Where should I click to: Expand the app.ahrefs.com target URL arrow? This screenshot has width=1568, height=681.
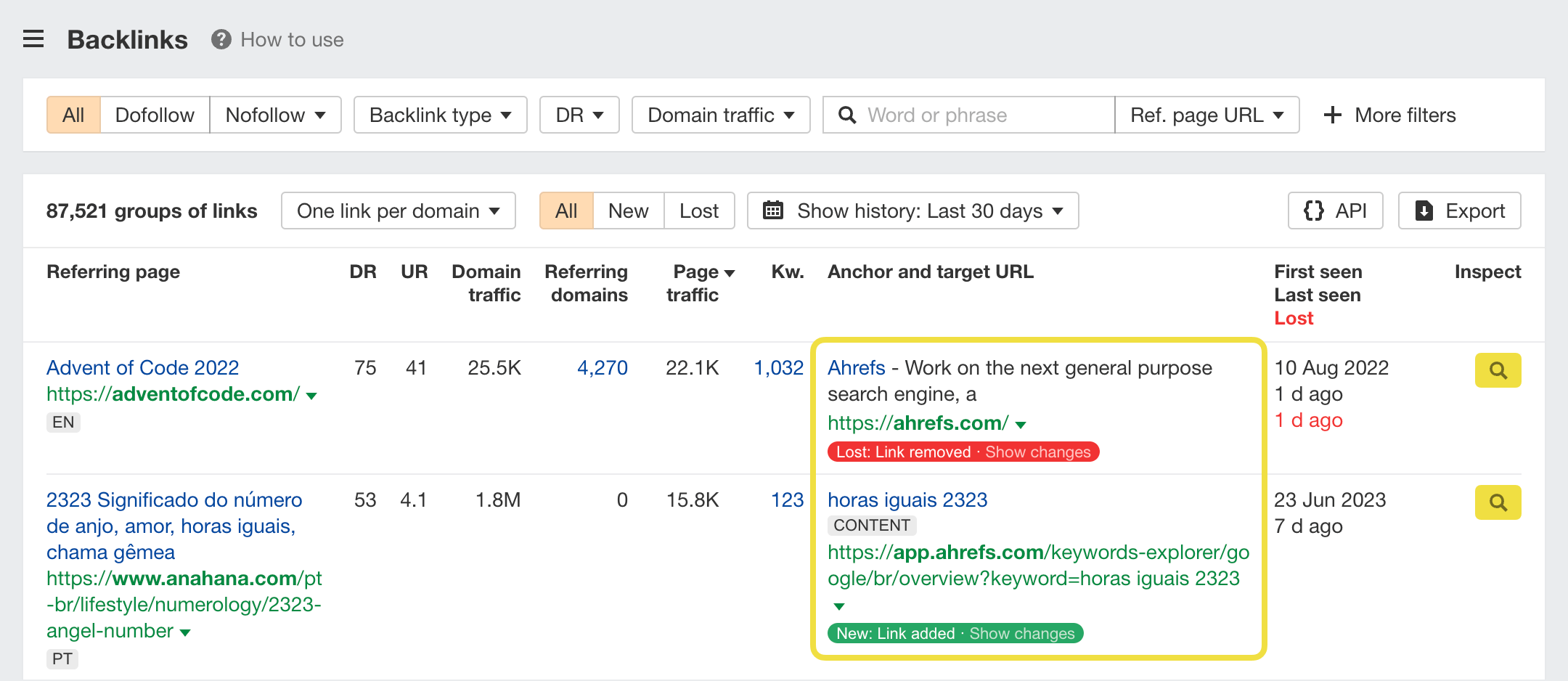[839, 606]
